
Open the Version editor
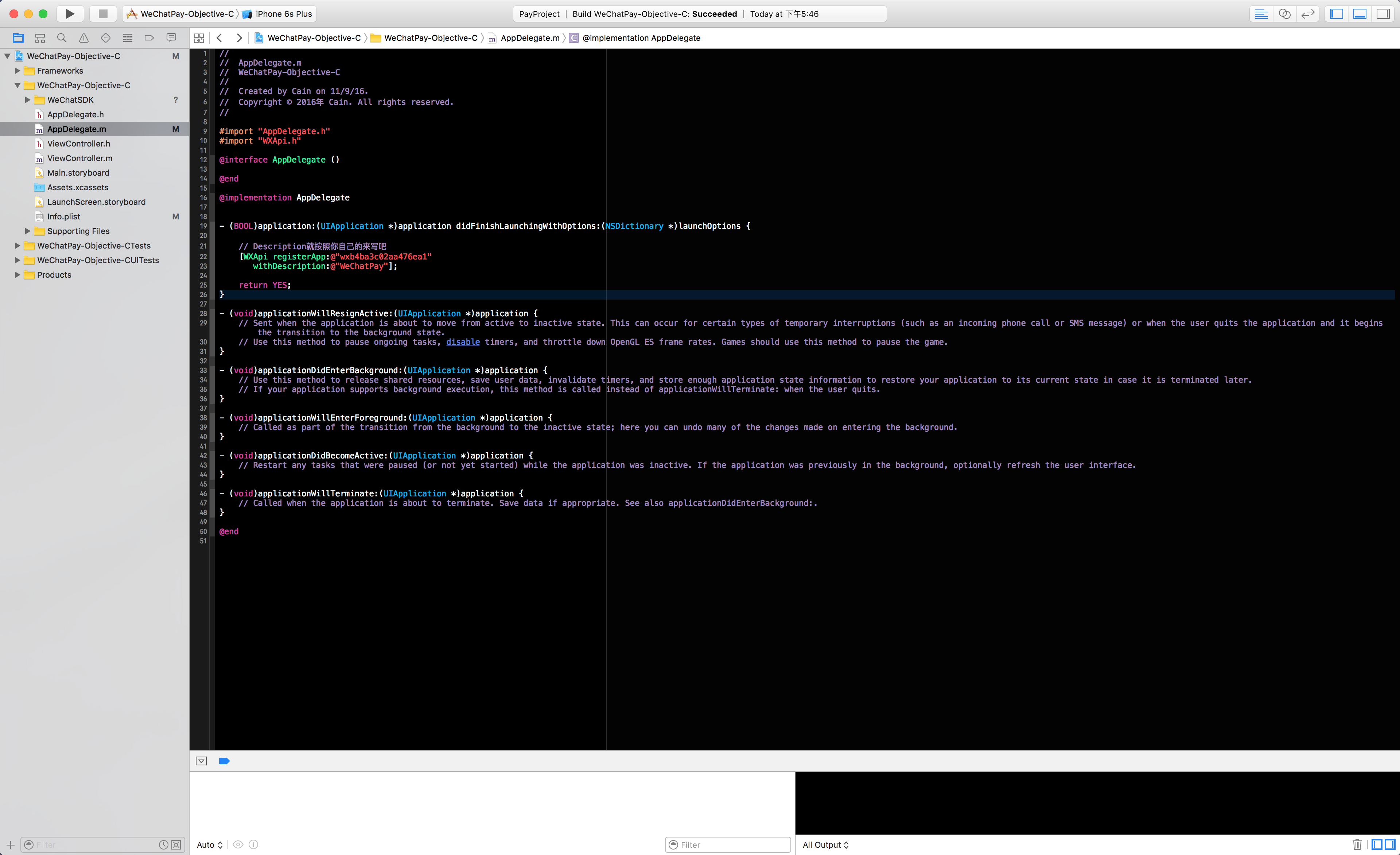1308,13
